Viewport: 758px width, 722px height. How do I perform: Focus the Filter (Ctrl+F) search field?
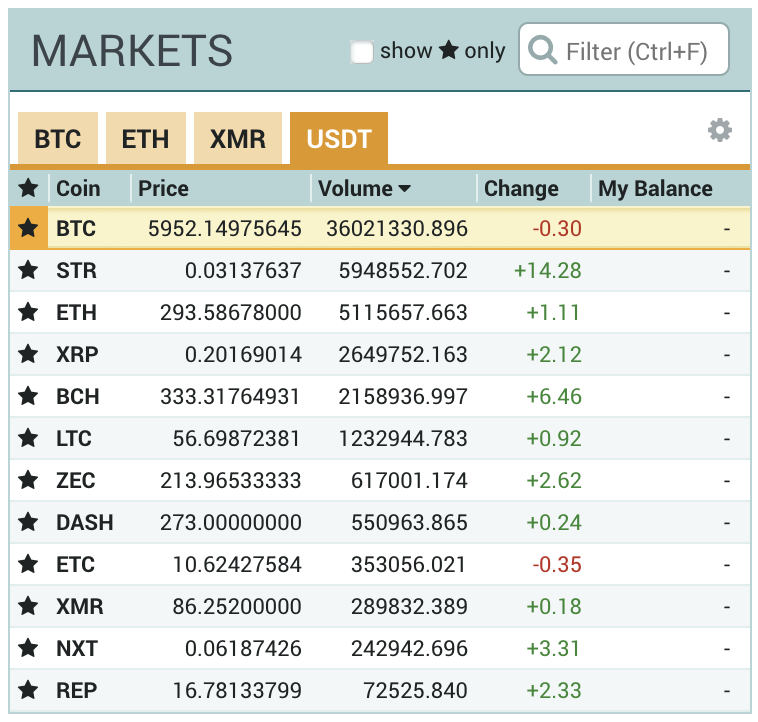point(624,49)
